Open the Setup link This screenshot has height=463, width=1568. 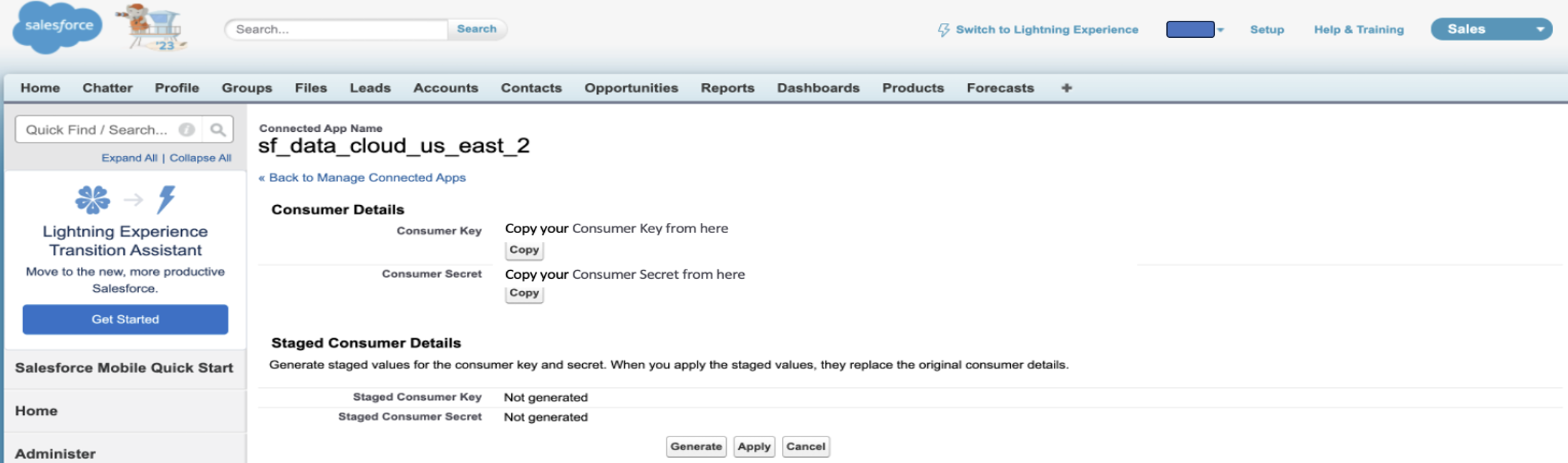coord(1267,29)
